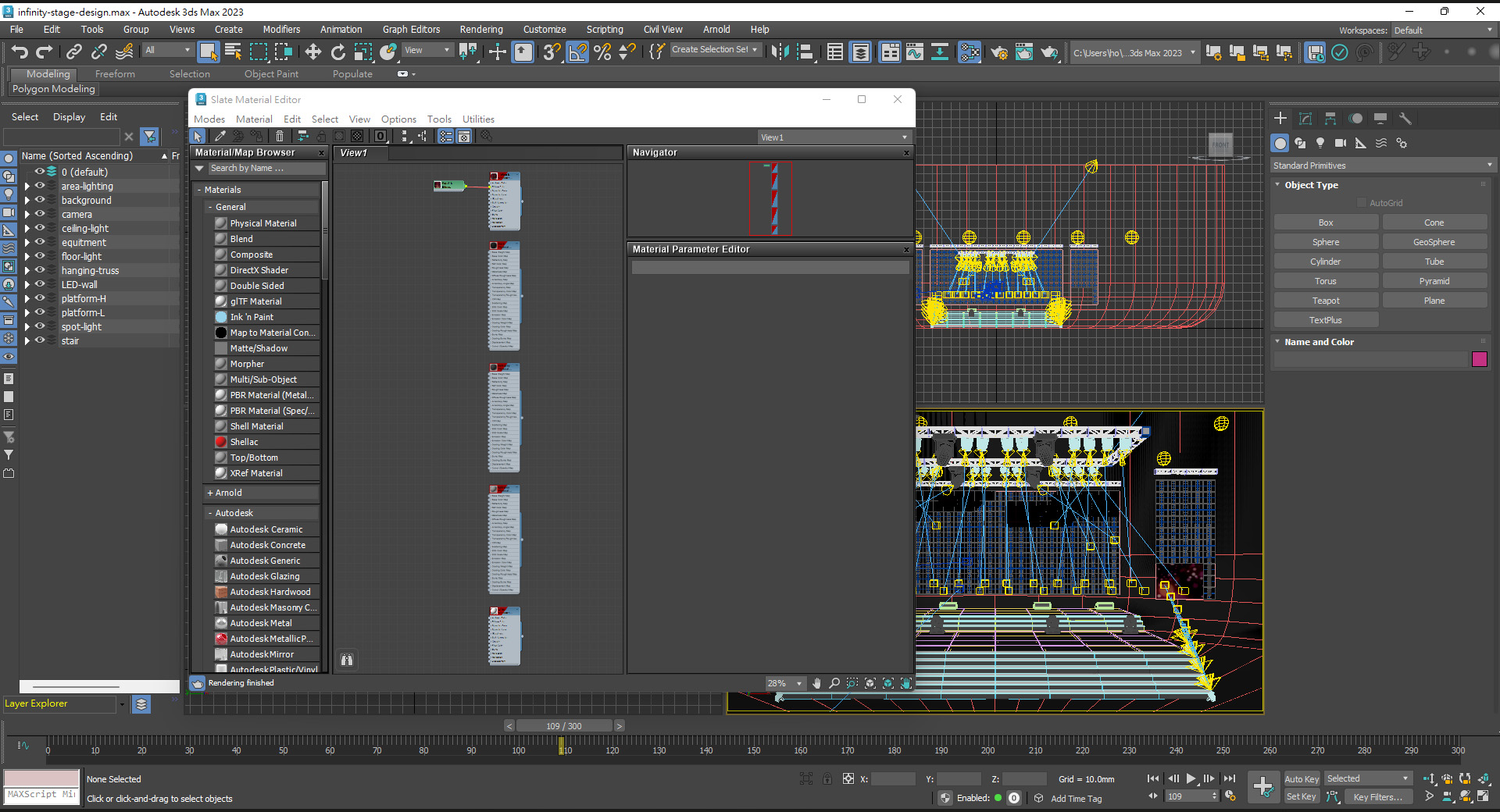Viewport: 1500px width, 812px height.
Task: Click the Zoom tool in Slate editor
Action: [x=834, y=683]
